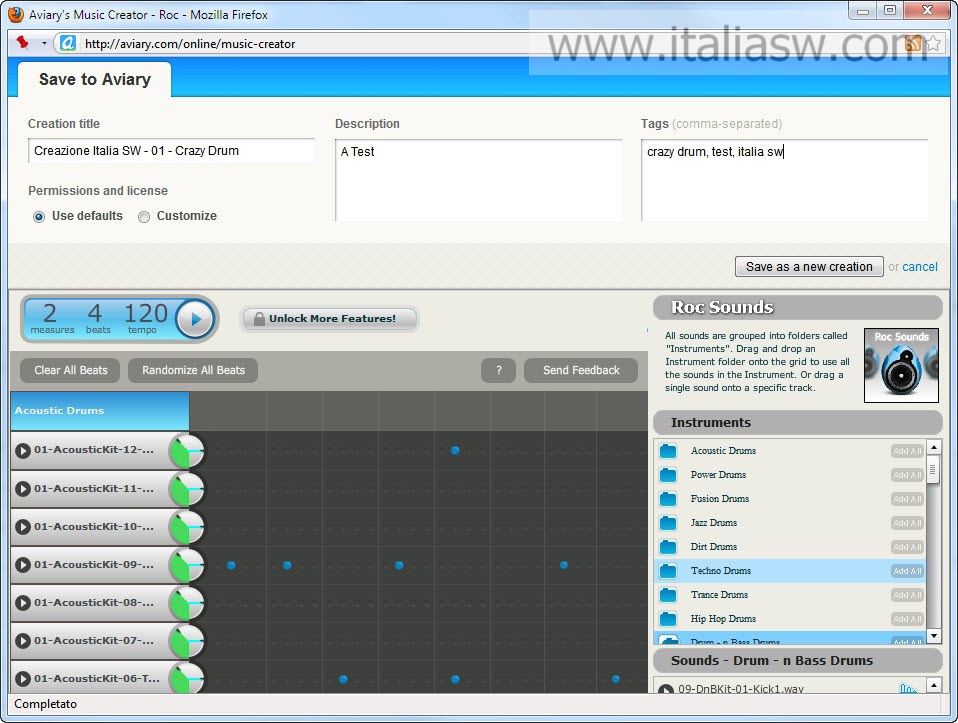Image resolution: width=958 pixels, height=723 pixels.
Task: Click Randomize All Beats
Action: coord(193,370)
